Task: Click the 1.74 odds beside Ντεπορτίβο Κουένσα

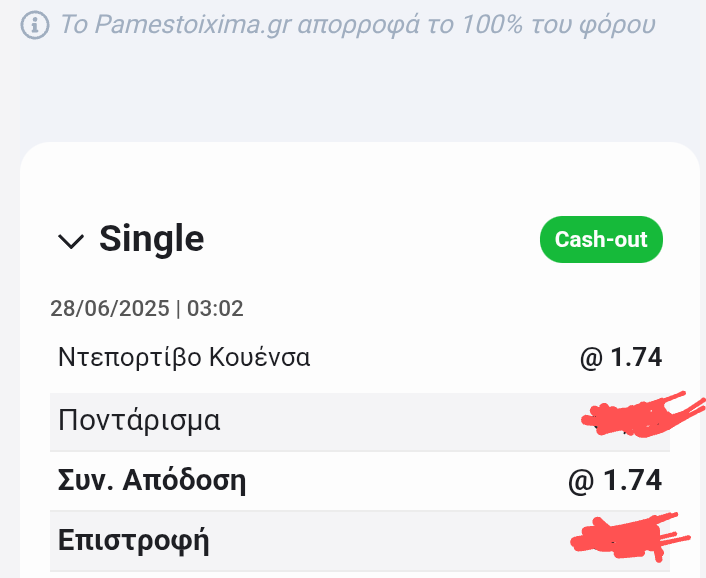Action: pos(637,357)
